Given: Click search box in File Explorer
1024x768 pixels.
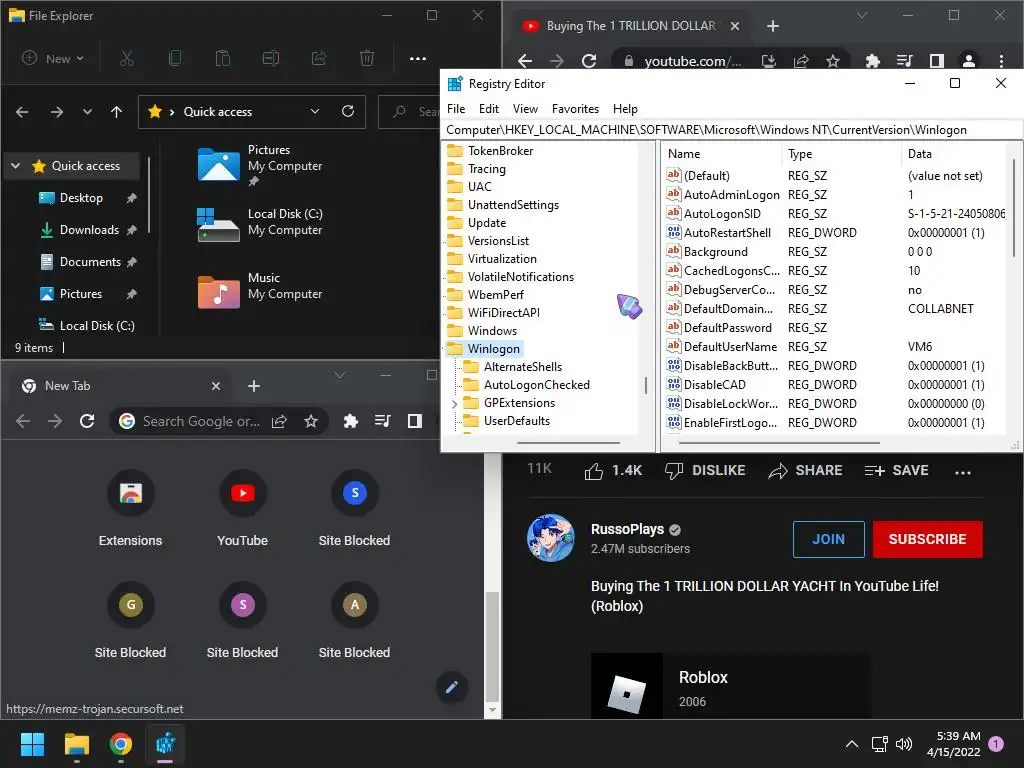Looking at the screenshot, I should pyautogui.click(x=408, y=112).
